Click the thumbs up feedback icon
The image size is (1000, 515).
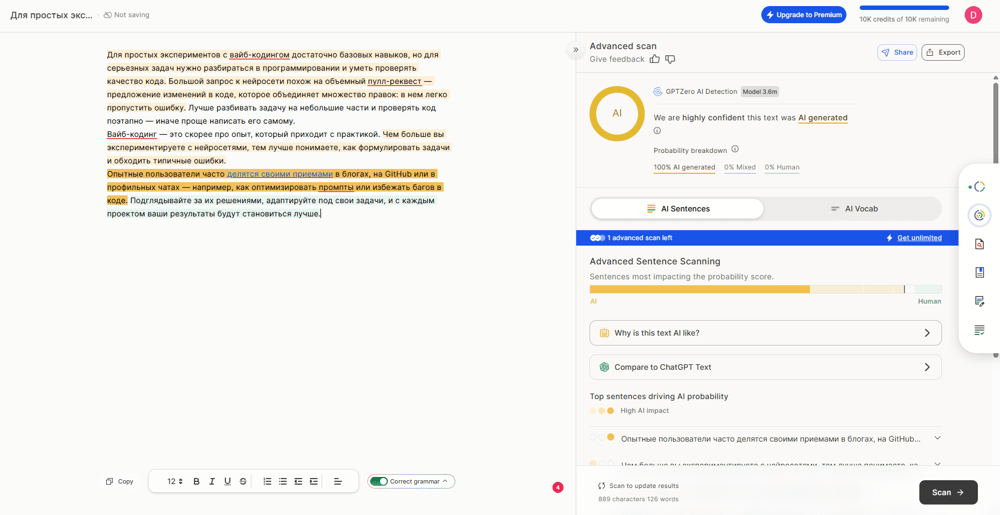point(655,59)
